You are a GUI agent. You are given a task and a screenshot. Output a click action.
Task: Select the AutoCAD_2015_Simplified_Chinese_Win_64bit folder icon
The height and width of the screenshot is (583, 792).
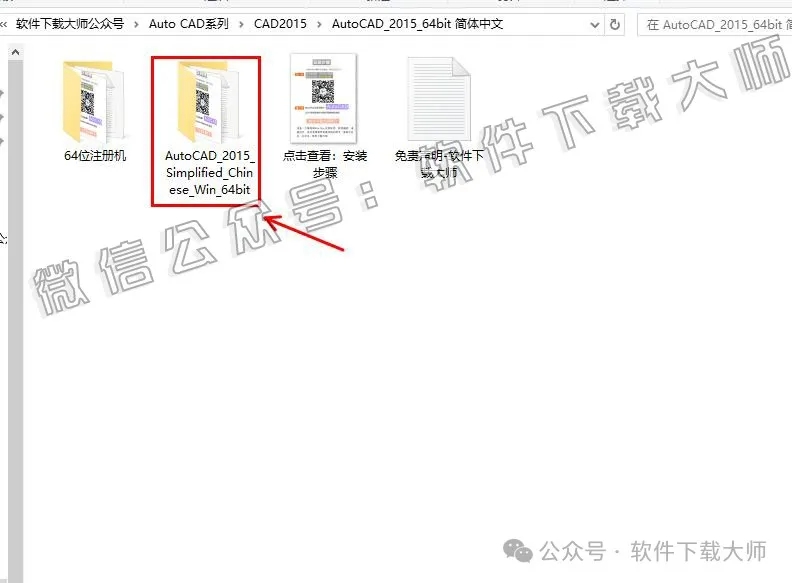click(208, 101)
